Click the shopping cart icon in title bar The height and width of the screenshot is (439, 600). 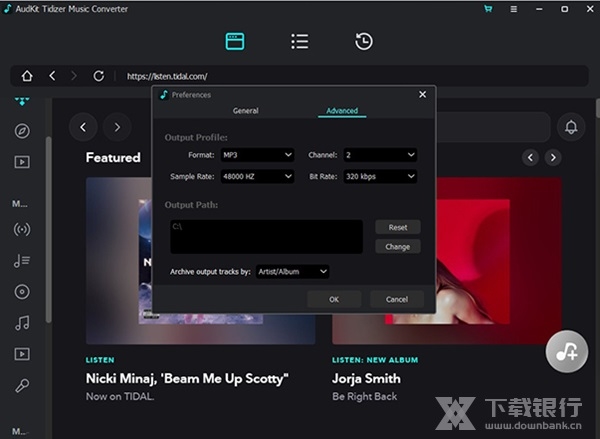point(488,9)
